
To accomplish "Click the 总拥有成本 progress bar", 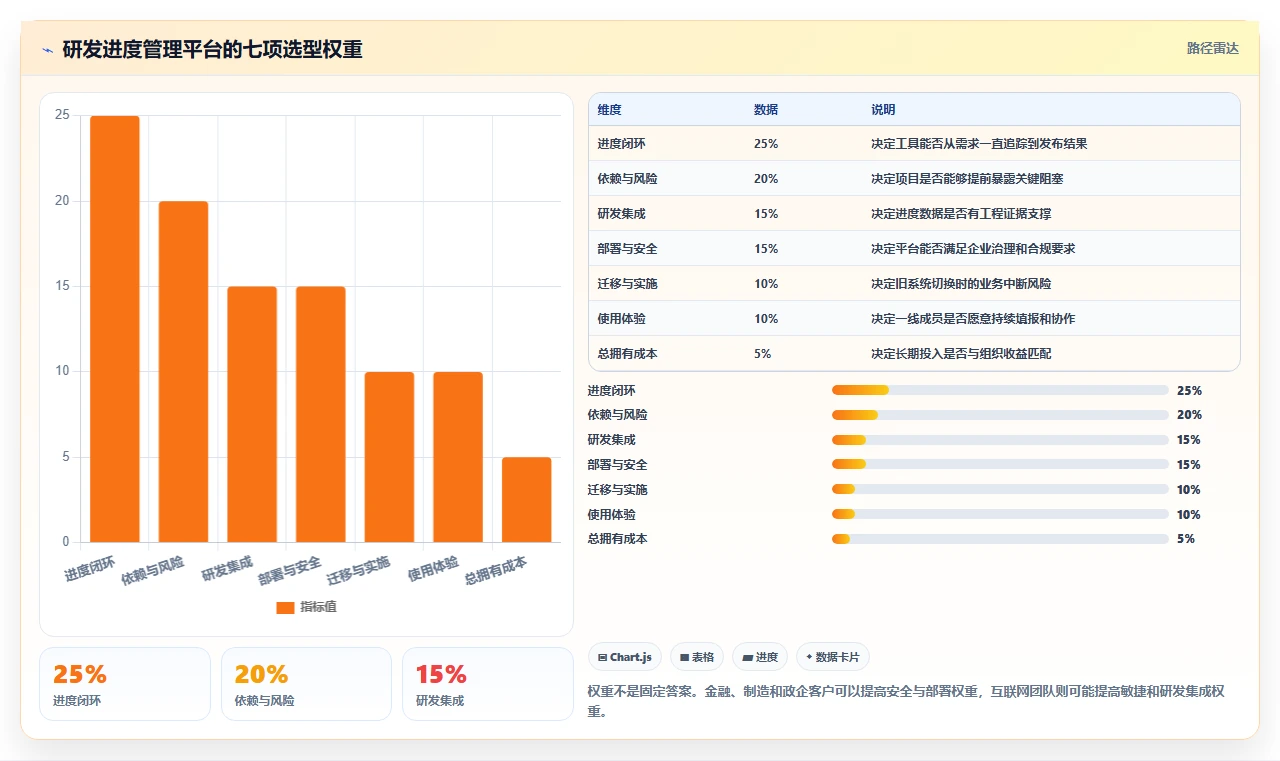I will click(1000, 539).
